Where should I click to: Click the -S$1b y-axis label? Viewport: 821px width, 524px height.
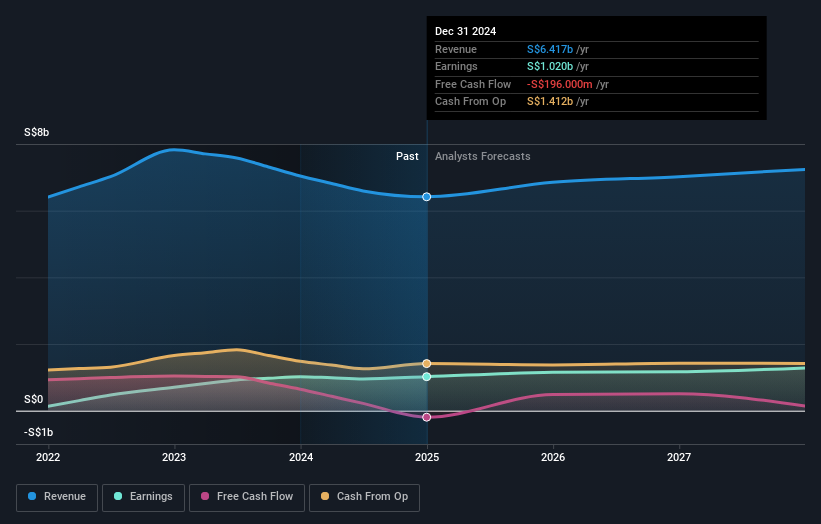click(x=38, y=432)
